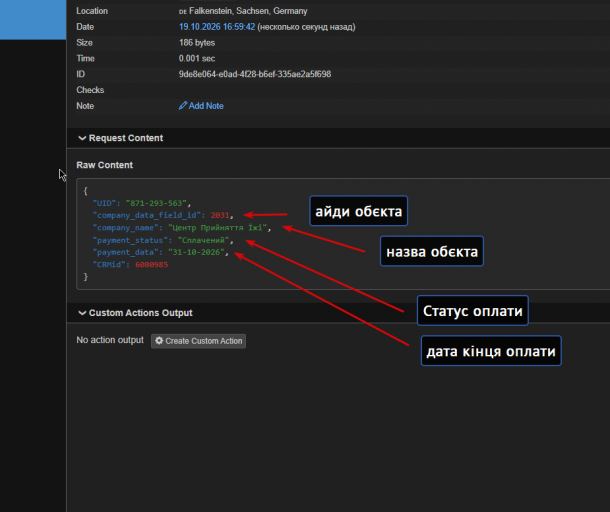Select the highlighted blue request in sidebar

click(33, 19)
